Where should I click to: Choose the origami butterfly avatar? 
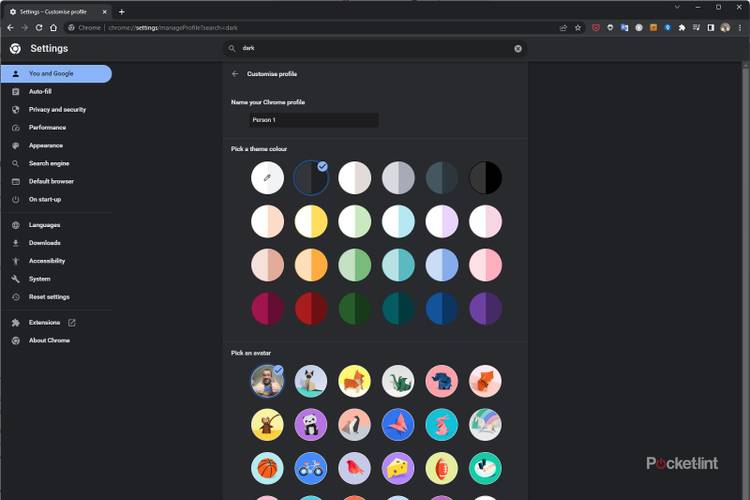[398, 425]
